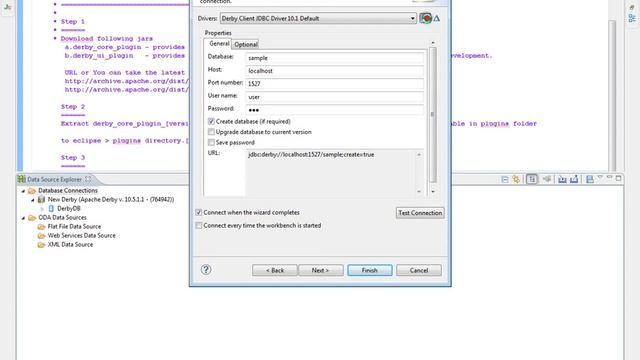
Task: Click the ODA Data Sources folder icon
Action: coord(32,218)
